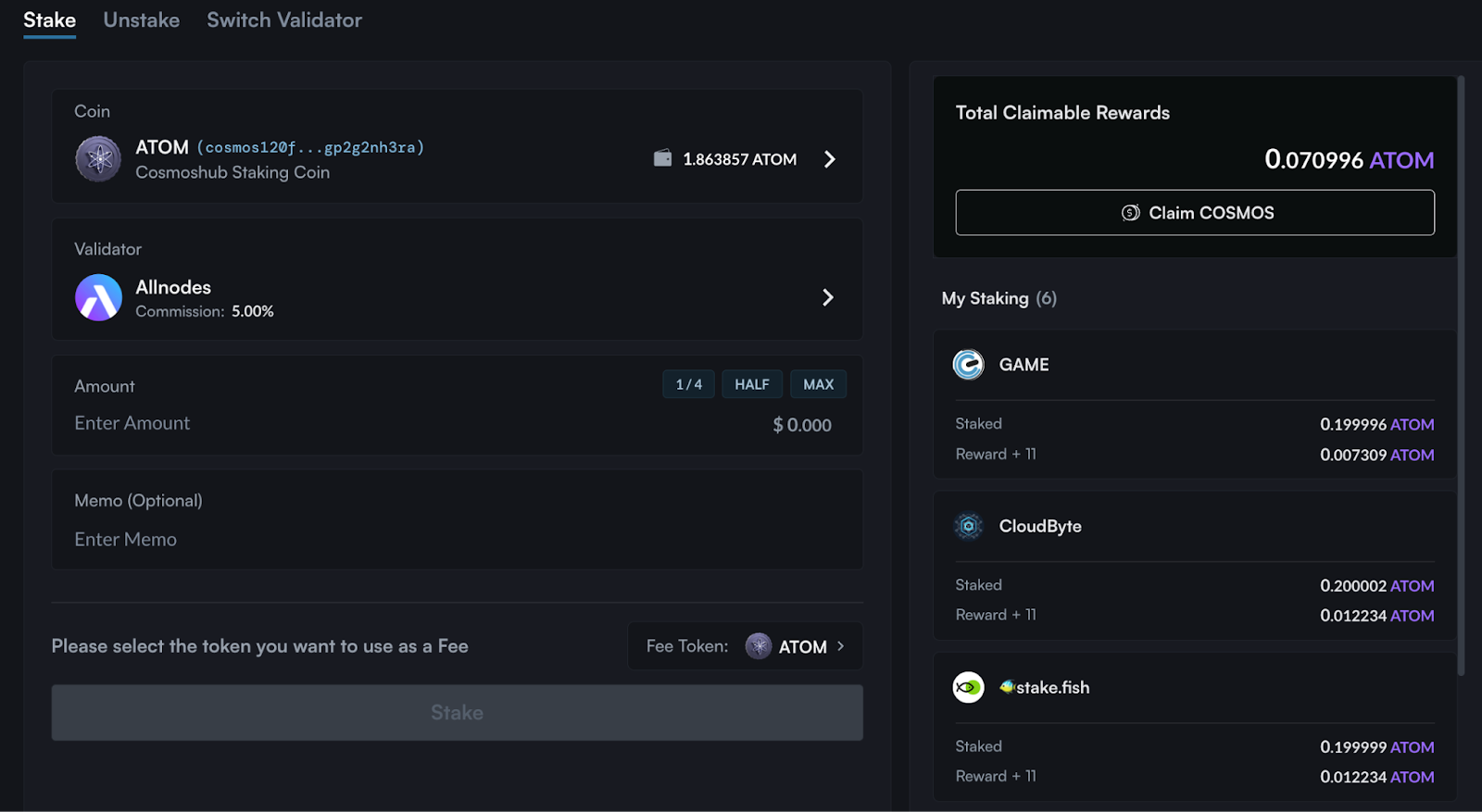This screenshot has height=812, width=1482.
Task: Click the cosmos120f...gp2g2nh3ra address
Action: [310, 147]
